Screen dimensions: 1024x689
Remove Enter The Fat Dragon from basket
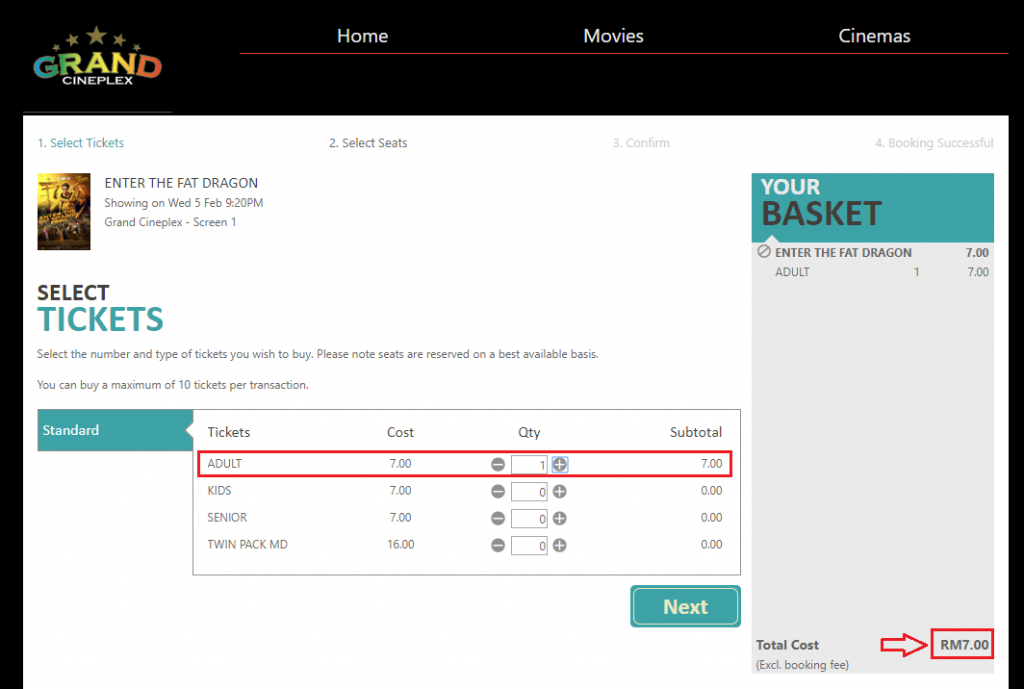[764, 252]
